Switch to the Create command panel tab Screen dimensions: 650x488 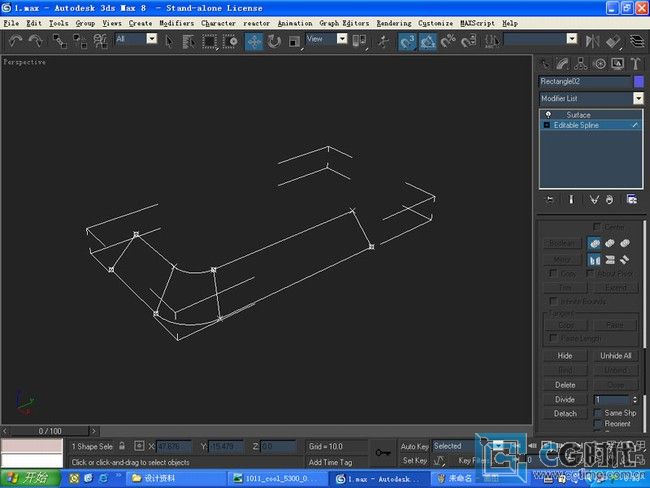(545, 64)
